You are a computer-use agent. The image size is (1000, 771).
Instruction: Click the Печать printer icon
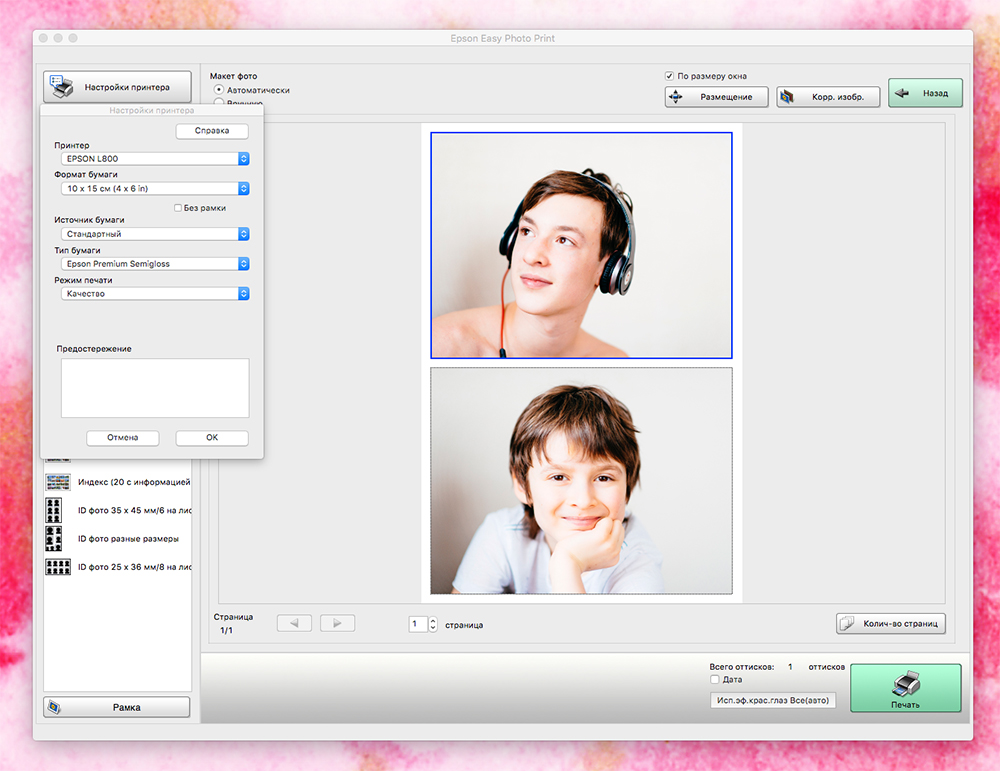[x=905, y=684]
